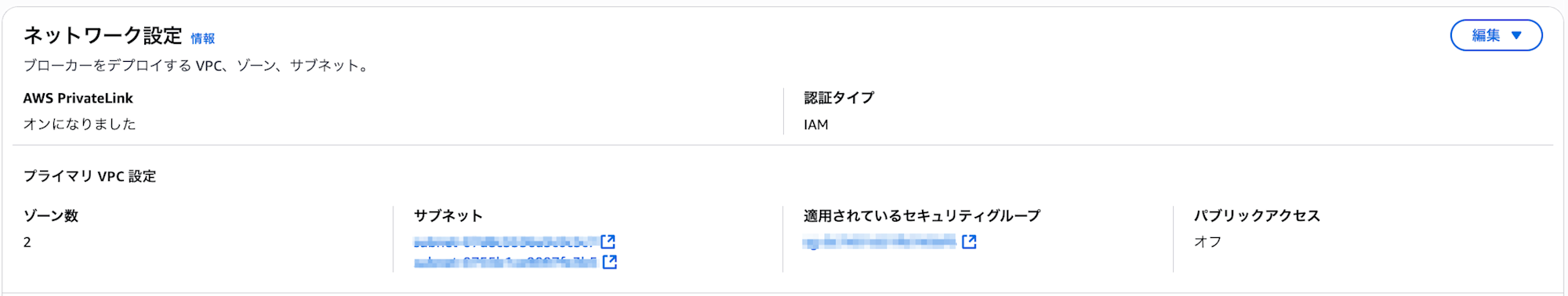Open the first blurred subnet link
The height and width of the screenshot is (296, 1568).
click(506, 242)
